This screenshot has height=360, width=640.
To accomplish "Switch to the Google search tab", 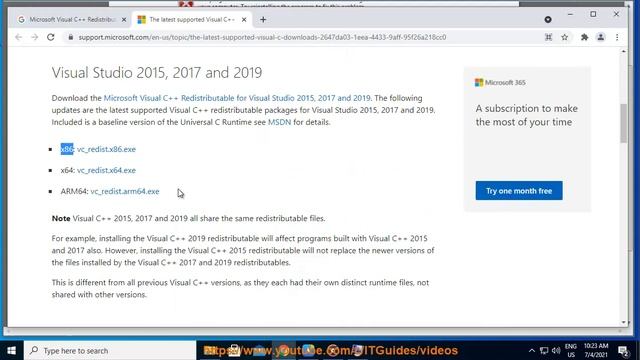I will click(x=71, y=20).
